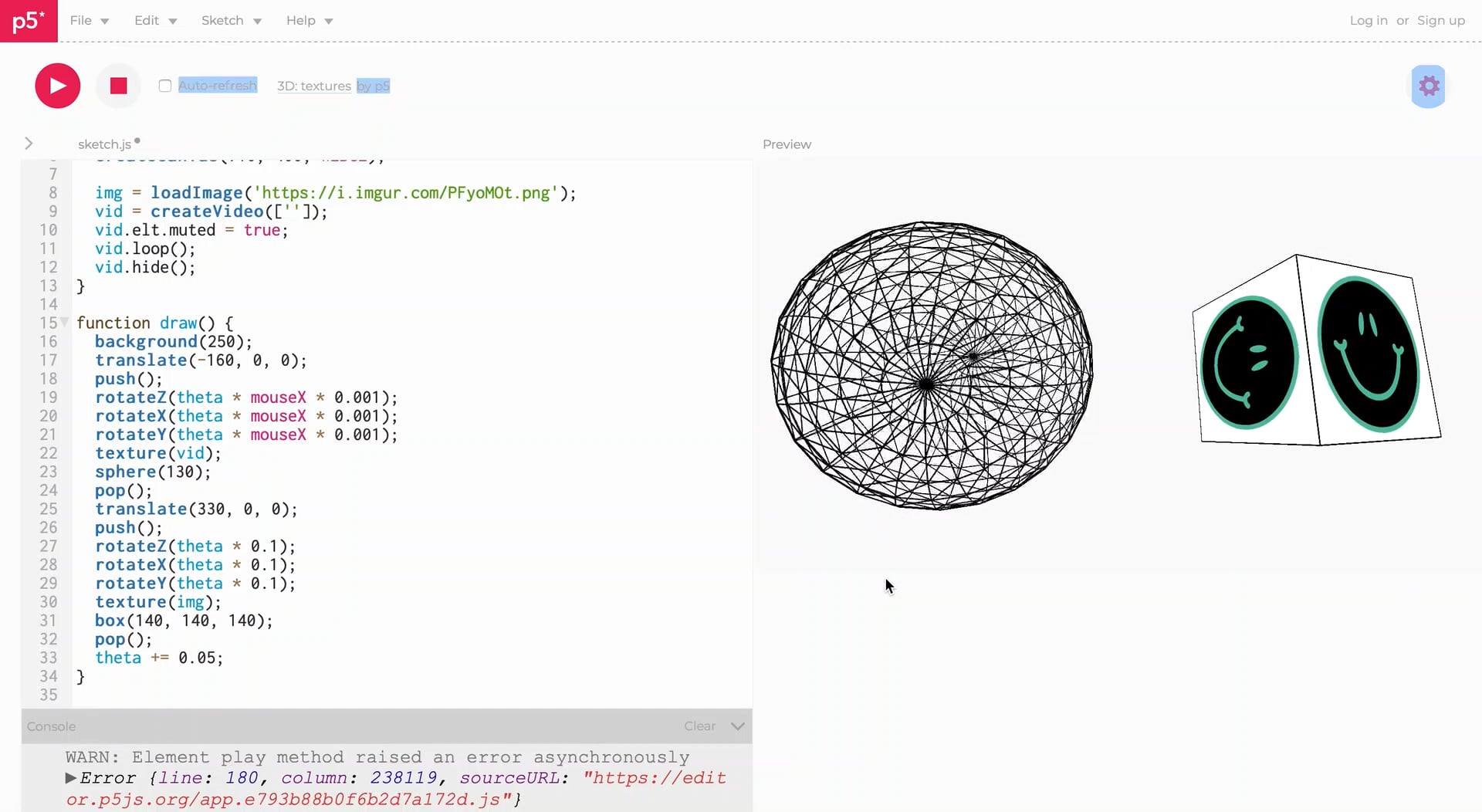Open editor settings gear icon
The width and height of the screenshot is (1482, 812).
click(x=1429, y=86)
